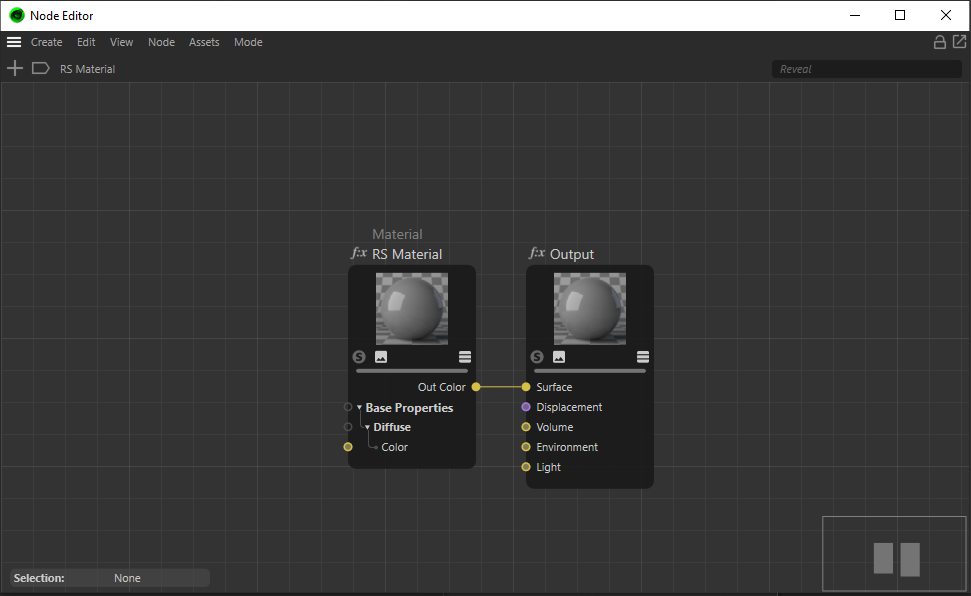Image resolution: width=971 pixels, height=596 pixels.
Task: Click the Surface port label
Action: [554, 387]
